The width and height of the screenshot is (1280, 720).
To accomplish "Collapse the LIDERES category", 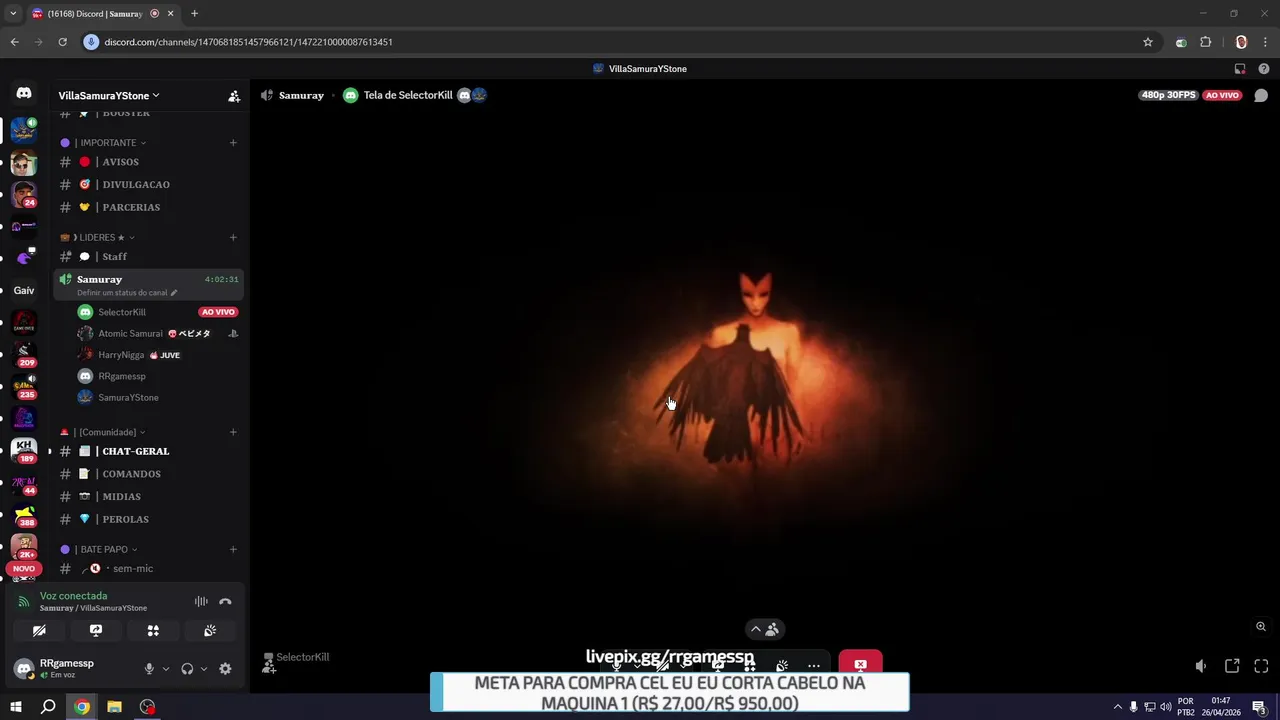I will point(97,238).
